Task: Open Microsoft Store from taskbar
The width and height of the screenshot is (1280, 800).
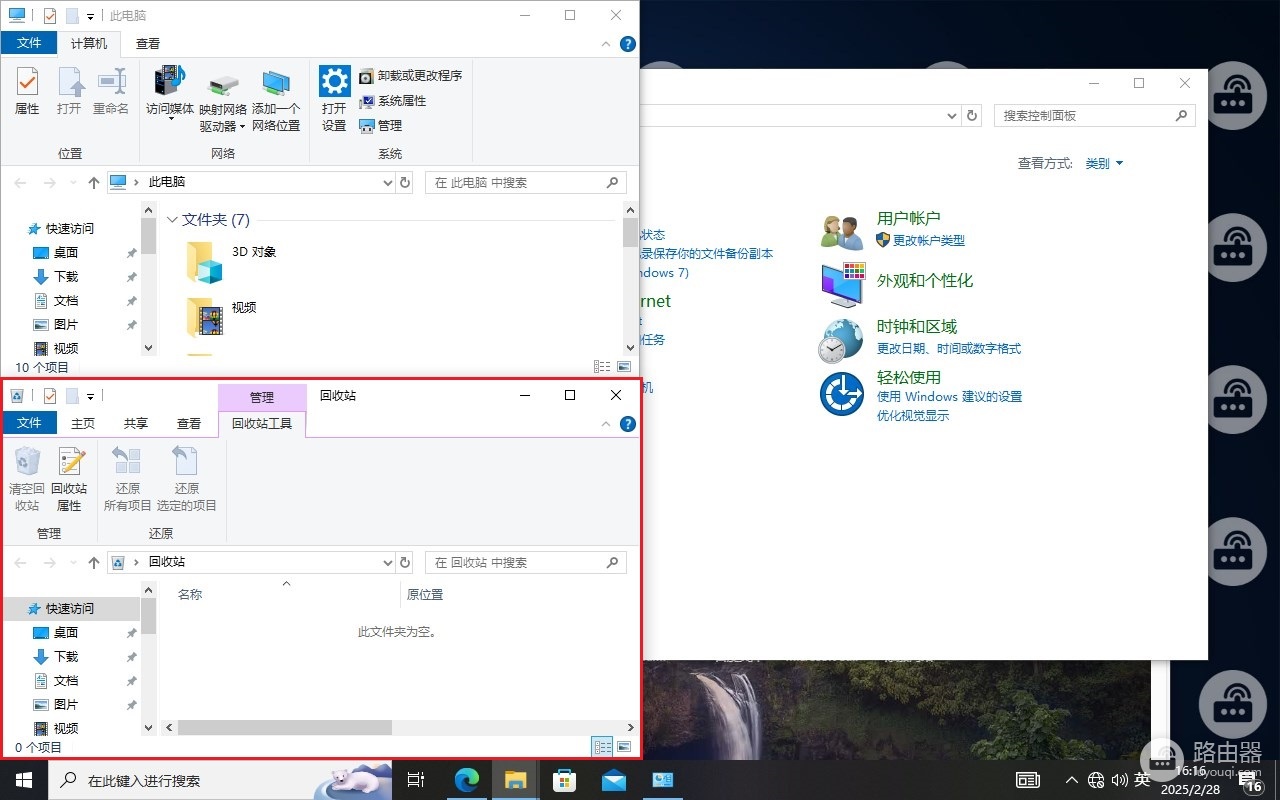Action: click(565, 780)
